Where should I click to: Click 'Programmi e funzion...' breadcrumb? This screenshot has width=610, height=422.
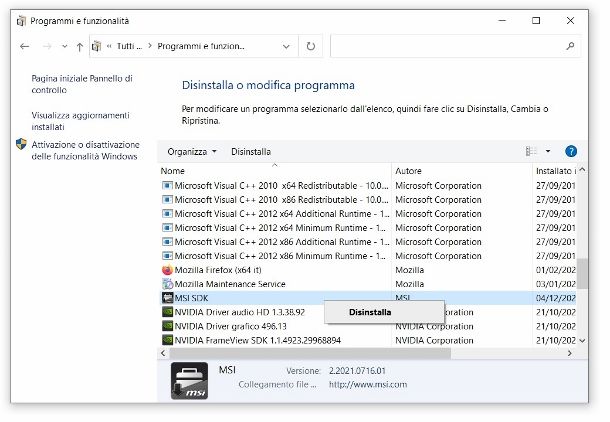coord(201,46)
